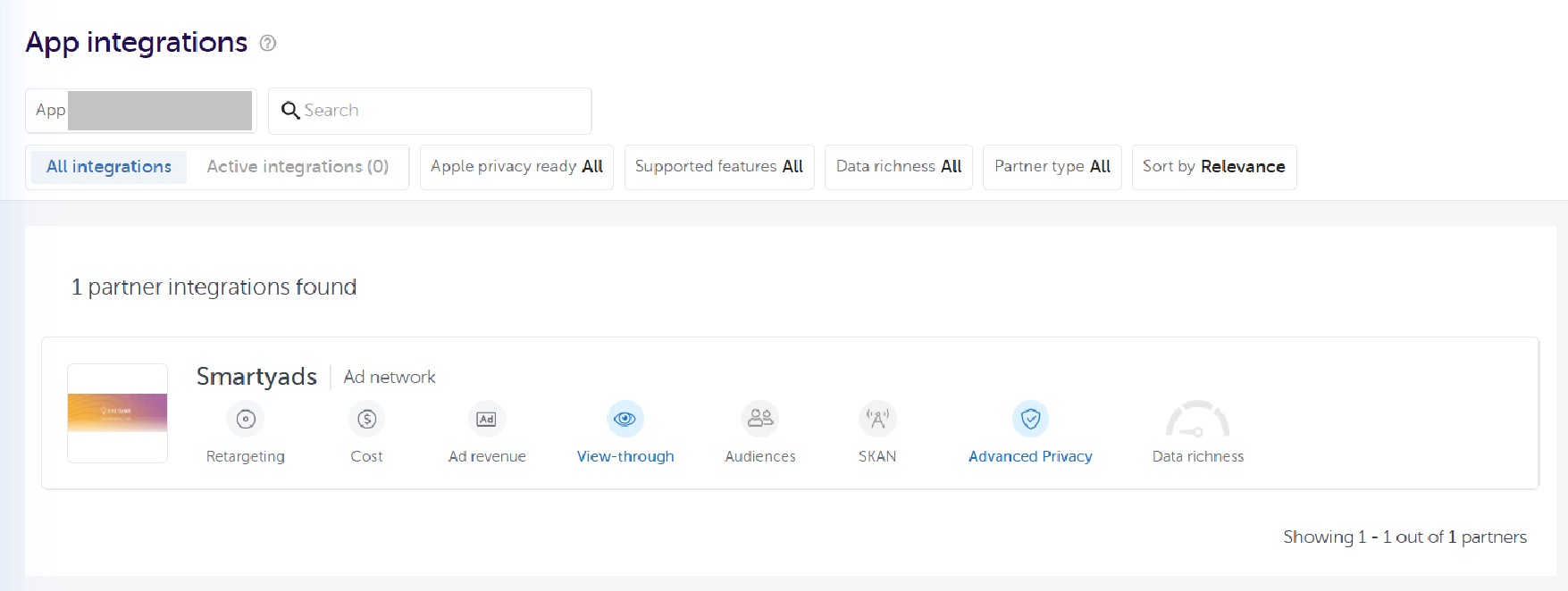1568x591 pixels.
Task: Switch to All integrations tab
Action: [109, 167]
